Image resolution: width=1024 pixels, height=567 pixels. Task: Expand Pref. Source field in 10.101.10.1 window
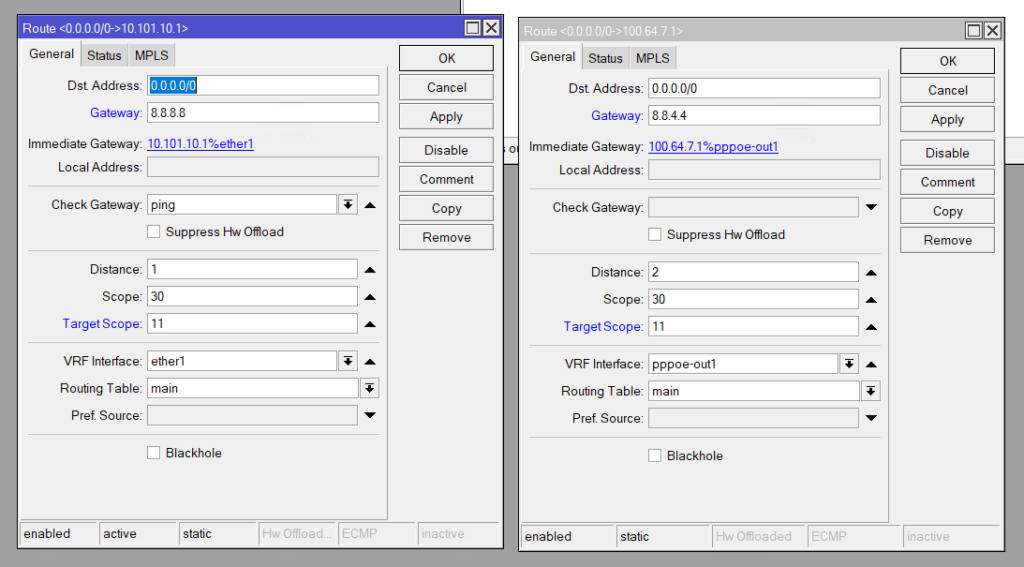[x=370, y=415]
